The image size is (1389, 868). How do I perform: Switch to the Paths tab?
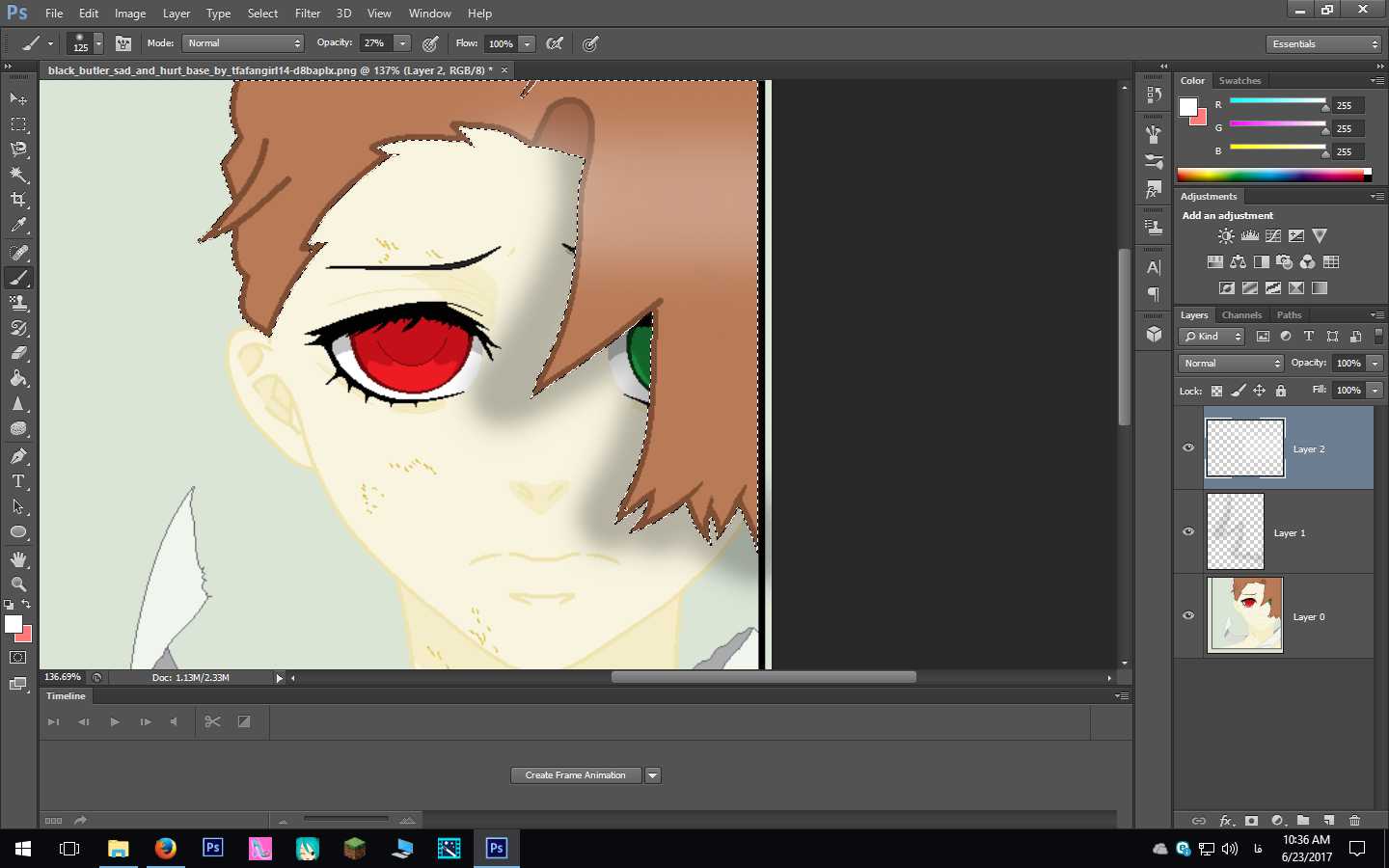click(x=1290, y=315)
